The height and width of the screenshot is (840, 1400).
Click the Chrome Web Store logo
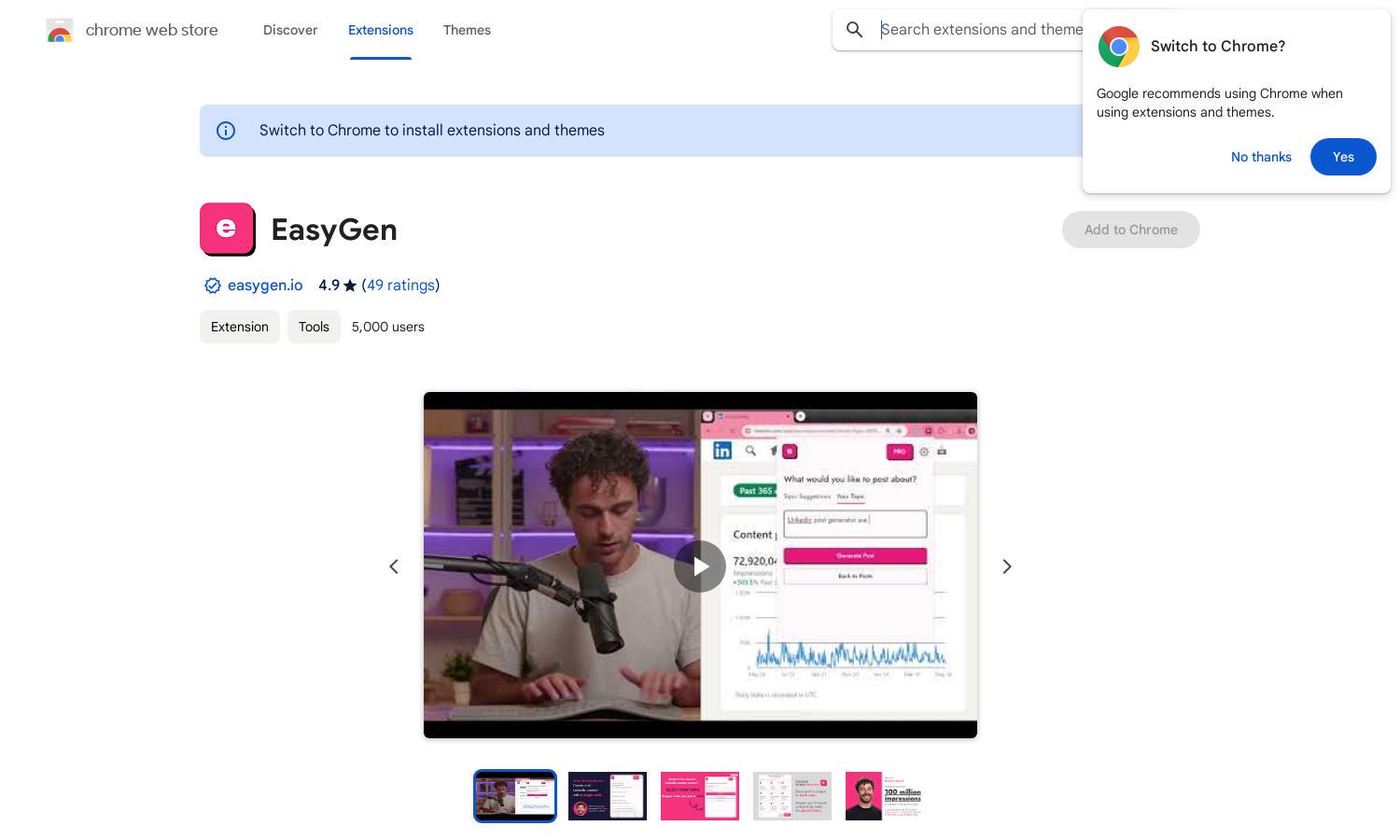pyautogui.click(x=60, y=31)
